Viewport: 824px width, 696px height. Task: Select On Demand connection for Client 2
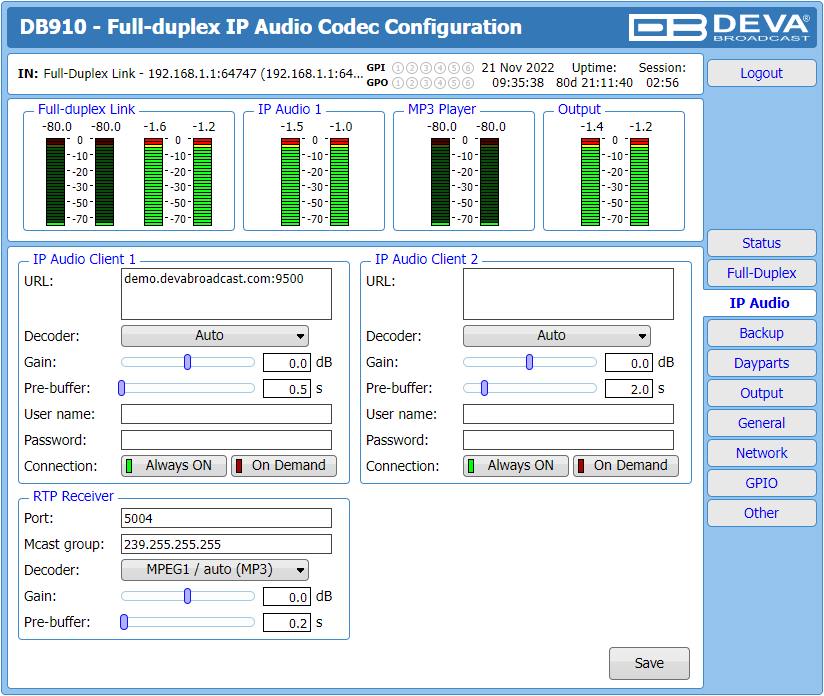click(626, 466)
